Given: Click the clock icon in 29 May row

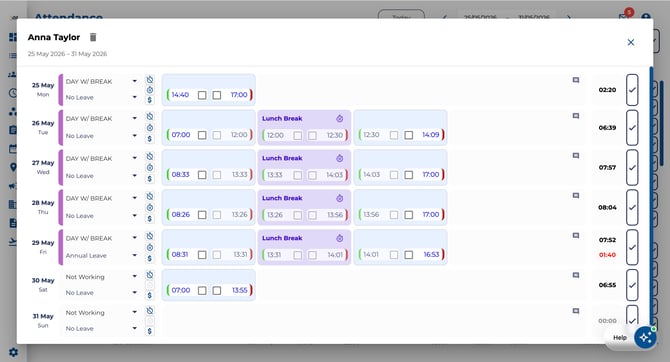Looking at the screenshot, I should 150,247.
